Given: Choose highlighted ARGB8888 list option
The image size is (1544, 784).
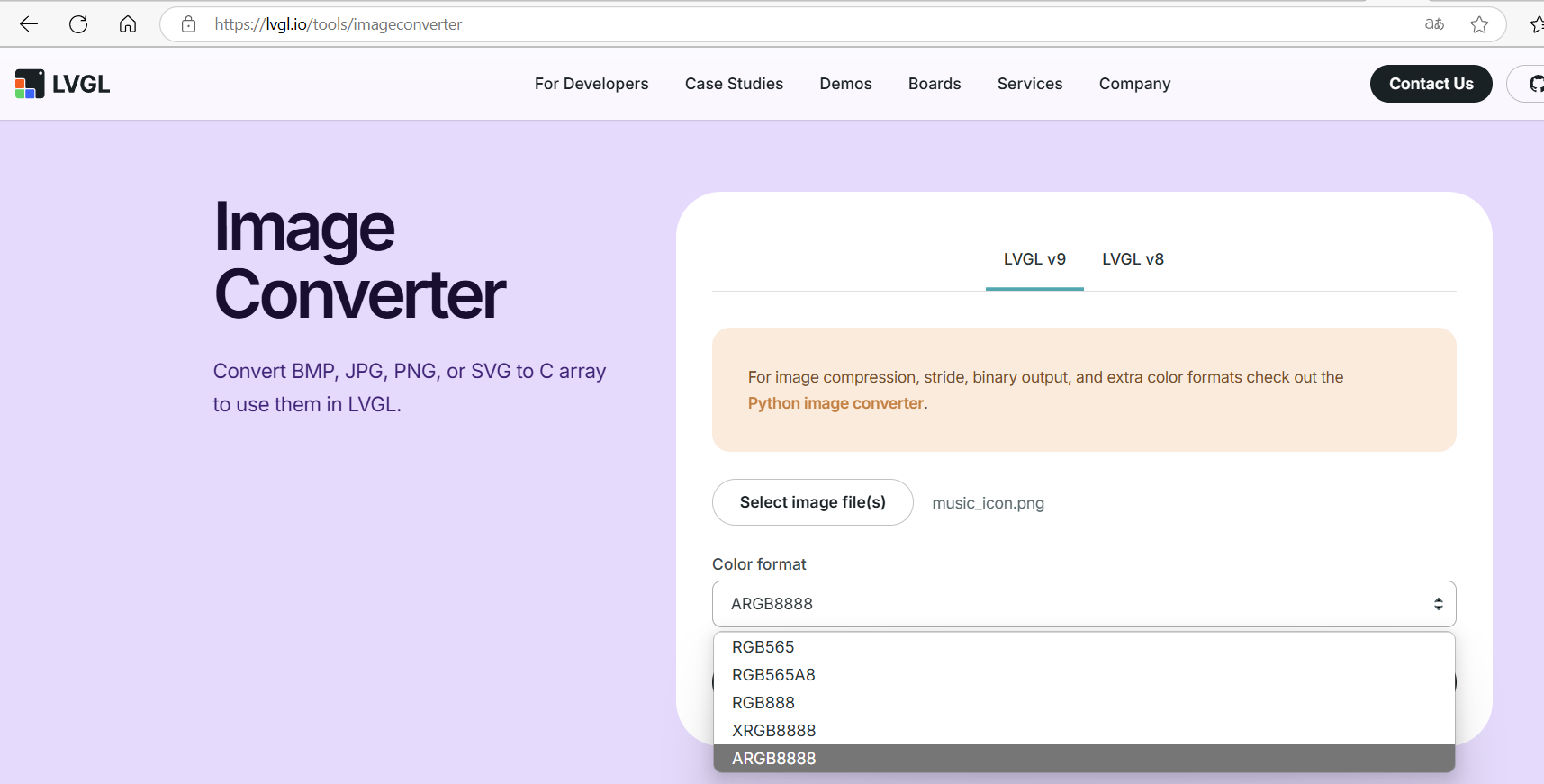Looking at the screenshot, I should point(1084,759).
